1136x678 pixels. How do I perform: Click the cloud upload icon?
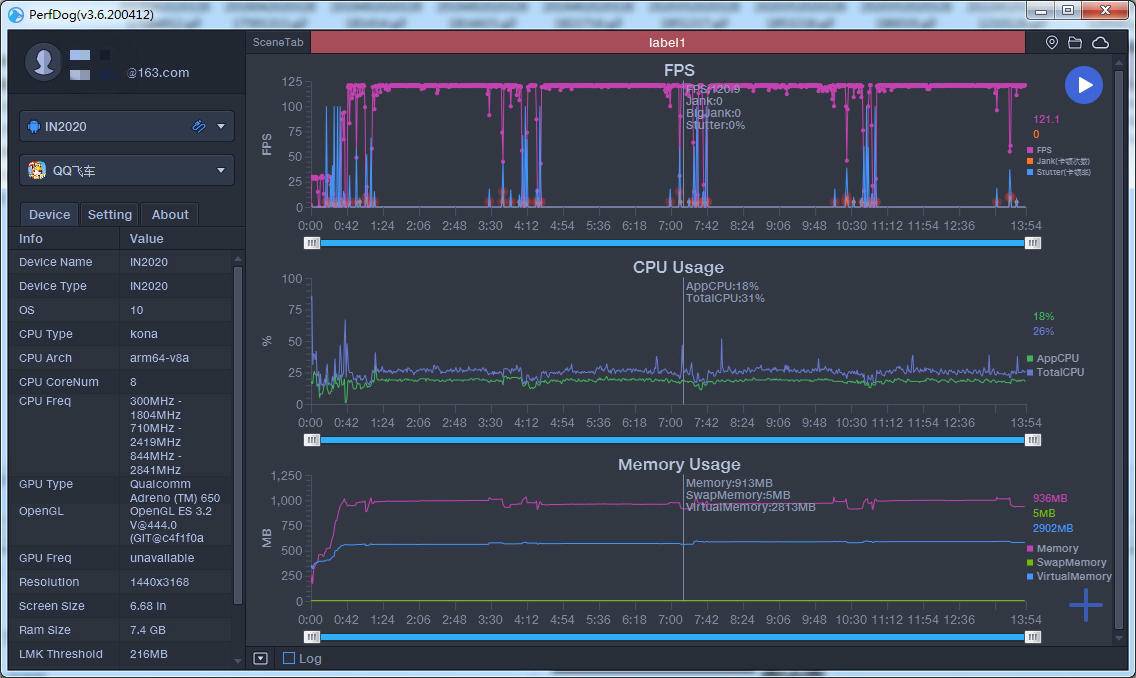[1100, 43]
